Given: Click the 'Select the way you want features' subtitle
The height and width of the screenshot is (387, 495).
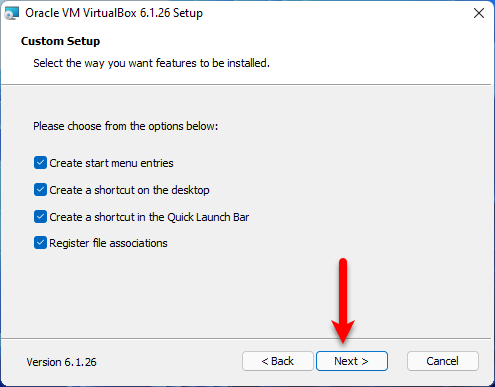Looking at the screenshot, I should coord(151,63).
